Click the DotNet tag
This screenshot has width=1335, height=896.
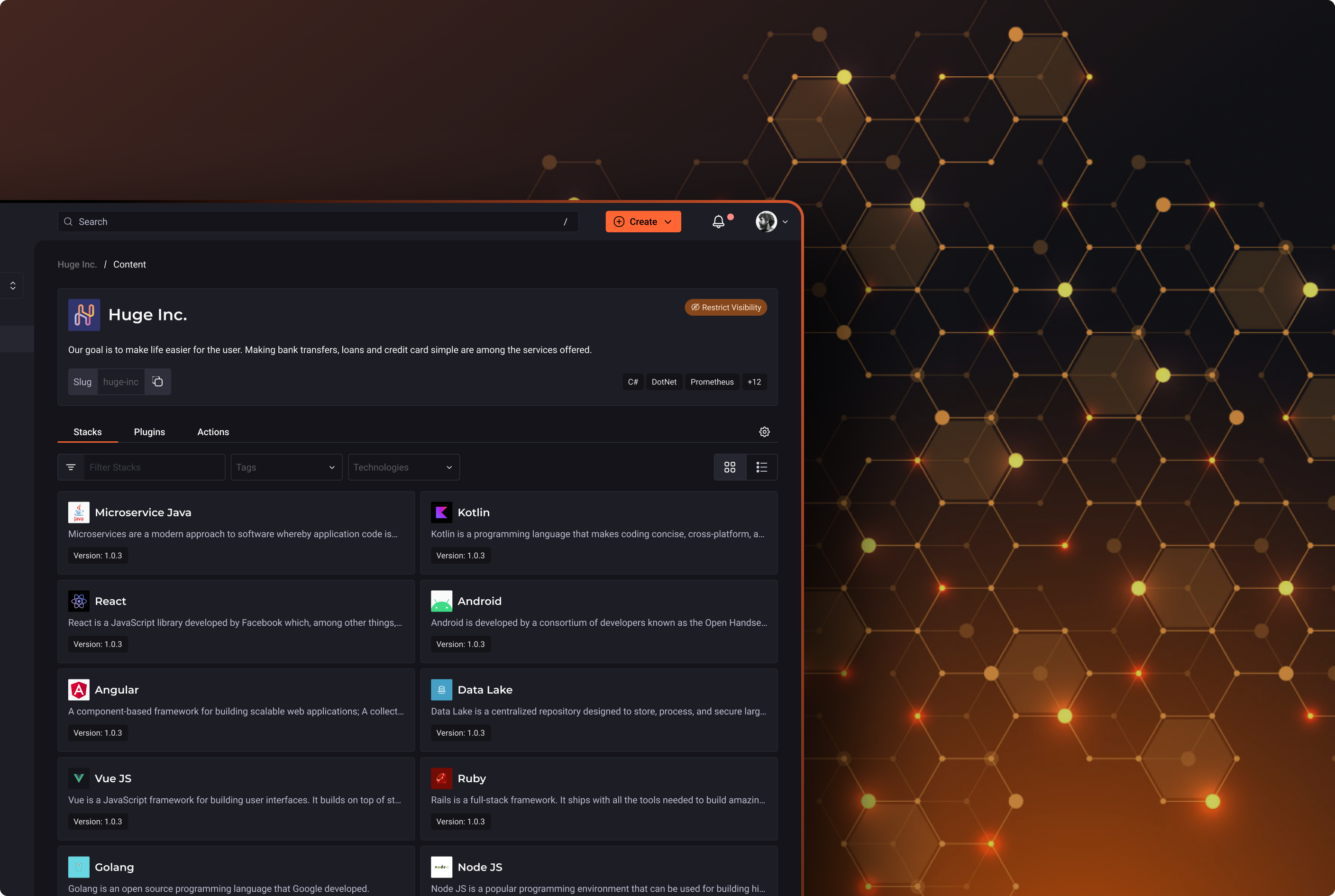coord(664,382)
